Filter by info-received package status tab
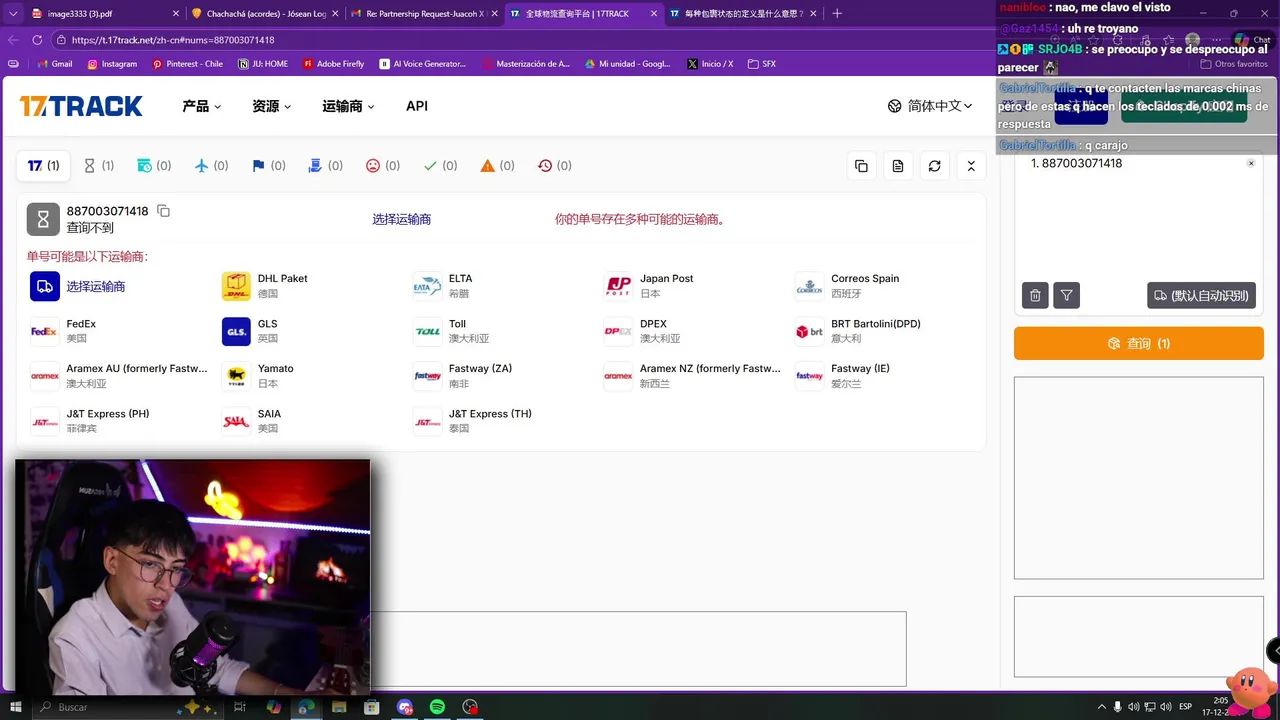This screenshot has width=1280, height=720. [154, 166]
